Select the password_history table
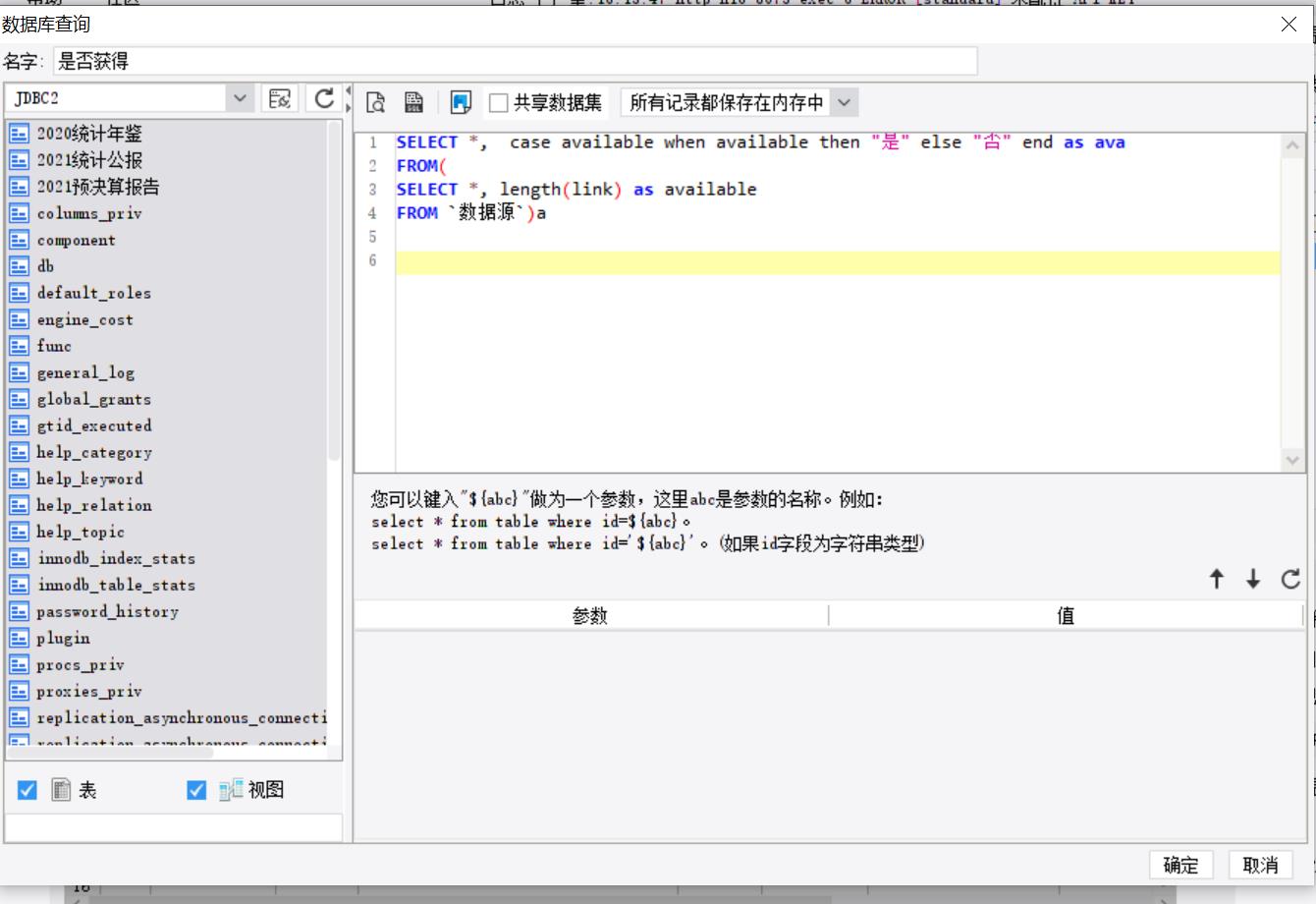This screenshot has height=904, width=1316. click(x=107, y=611)
